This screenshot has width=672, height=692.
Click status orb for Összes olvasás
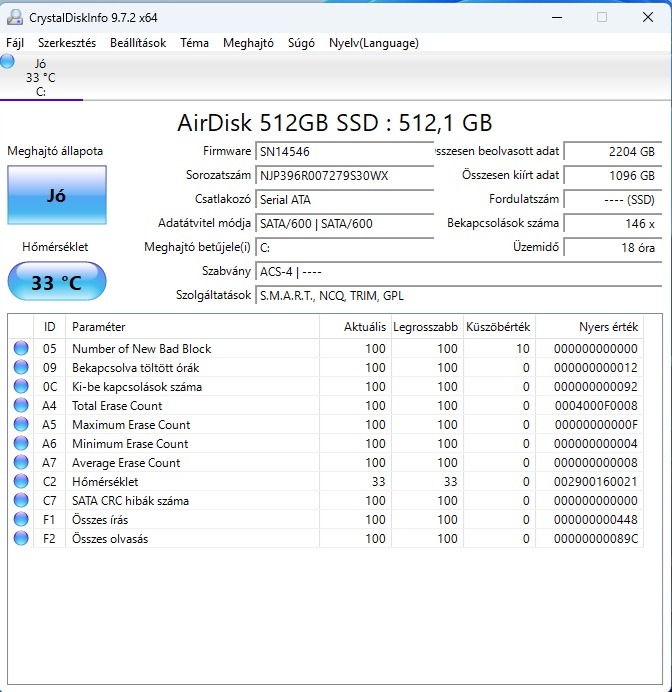pyautogui.click(x=21, y=538)
